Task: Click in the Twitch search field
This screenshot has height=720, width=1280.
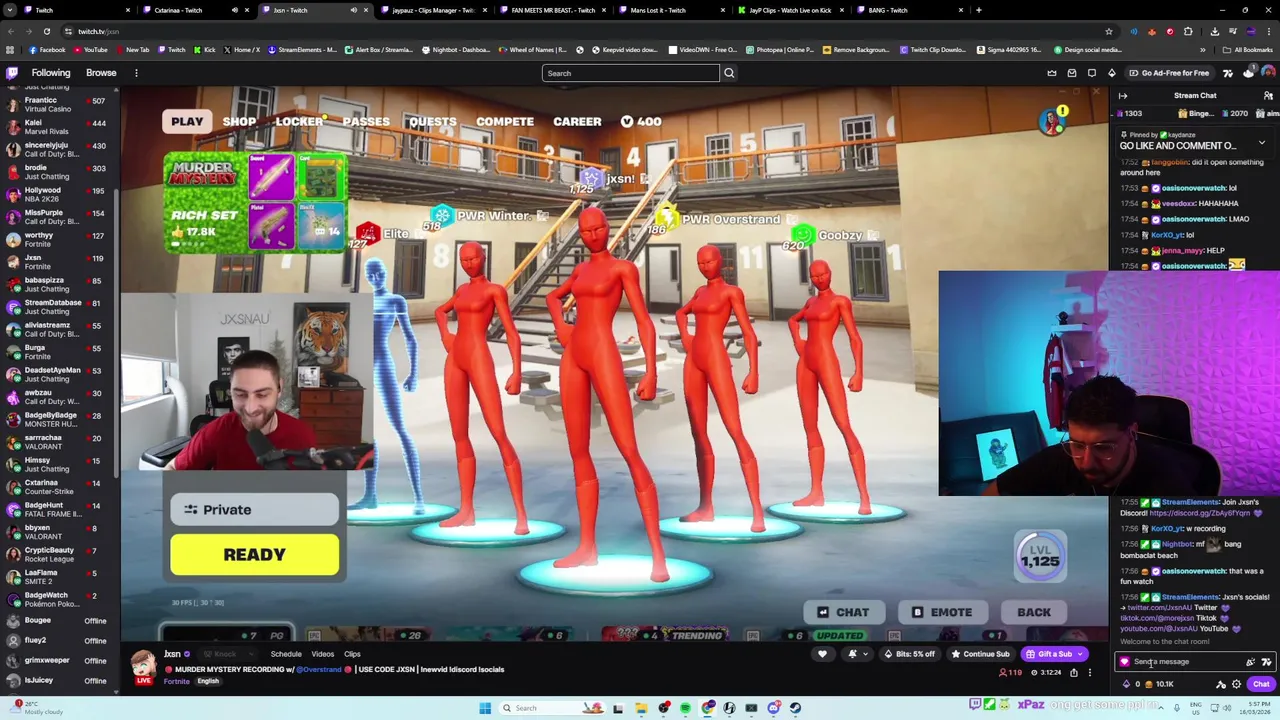Action: click(630, 73)
